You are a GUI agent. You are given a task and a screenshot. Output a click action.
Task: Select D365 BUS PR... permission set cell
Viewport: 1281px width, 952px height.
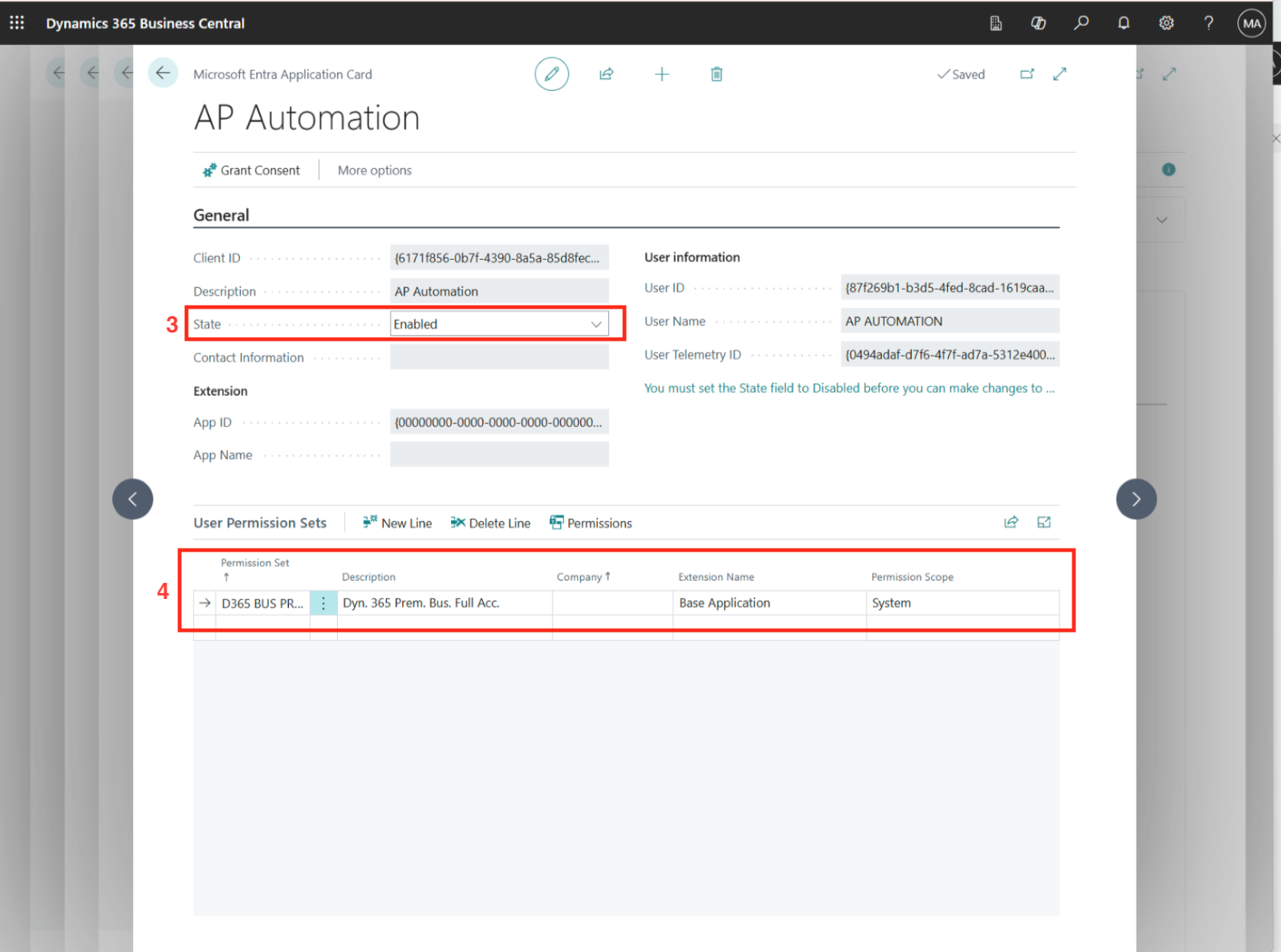(x=263, y=603)
